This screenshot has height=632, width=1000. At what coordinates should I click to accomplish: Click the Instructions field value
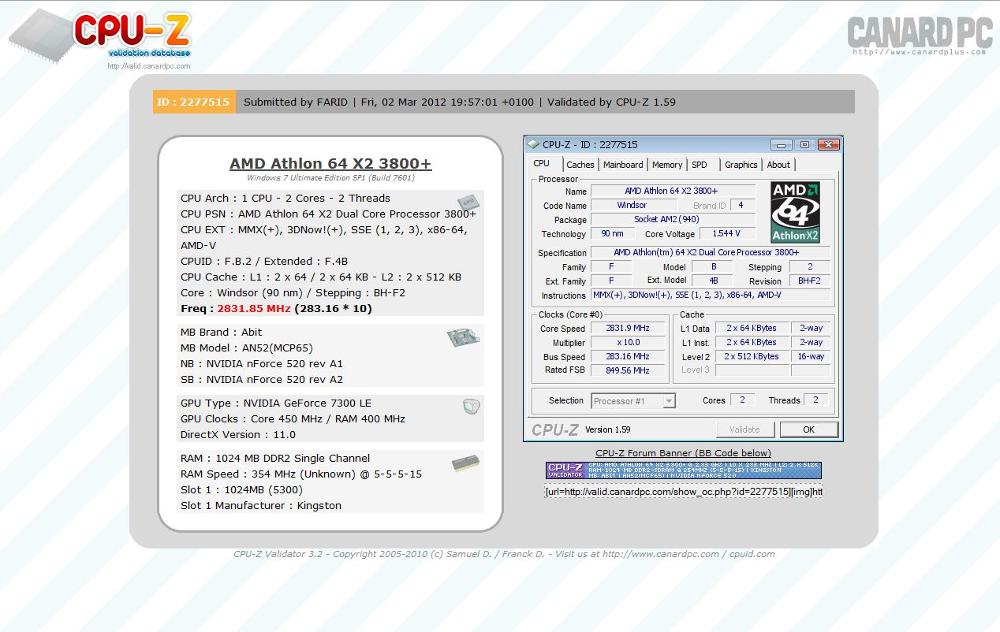click(710, 295)
